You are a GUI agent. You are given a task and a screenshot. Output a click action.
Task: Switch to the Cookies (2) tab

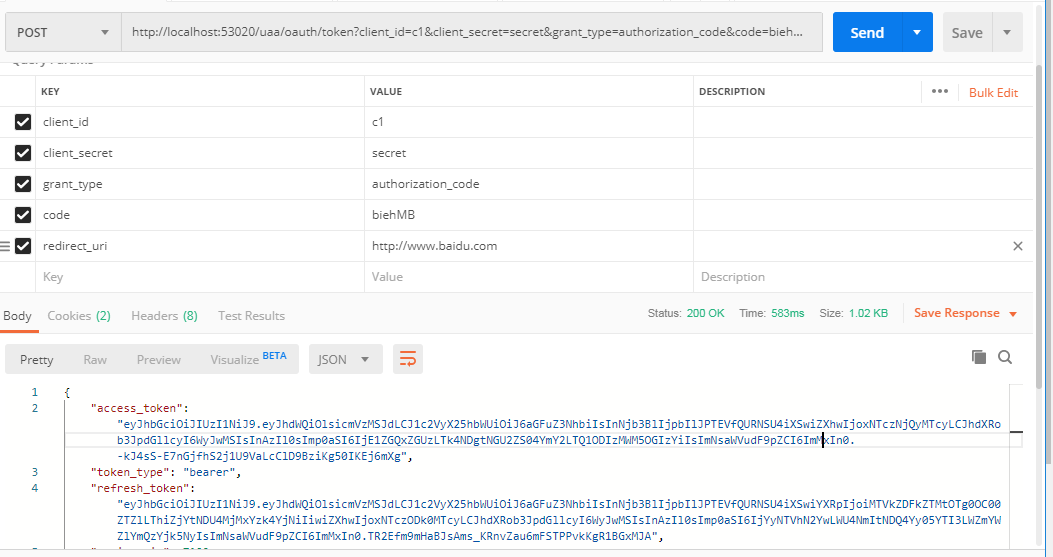coord(79,316)
